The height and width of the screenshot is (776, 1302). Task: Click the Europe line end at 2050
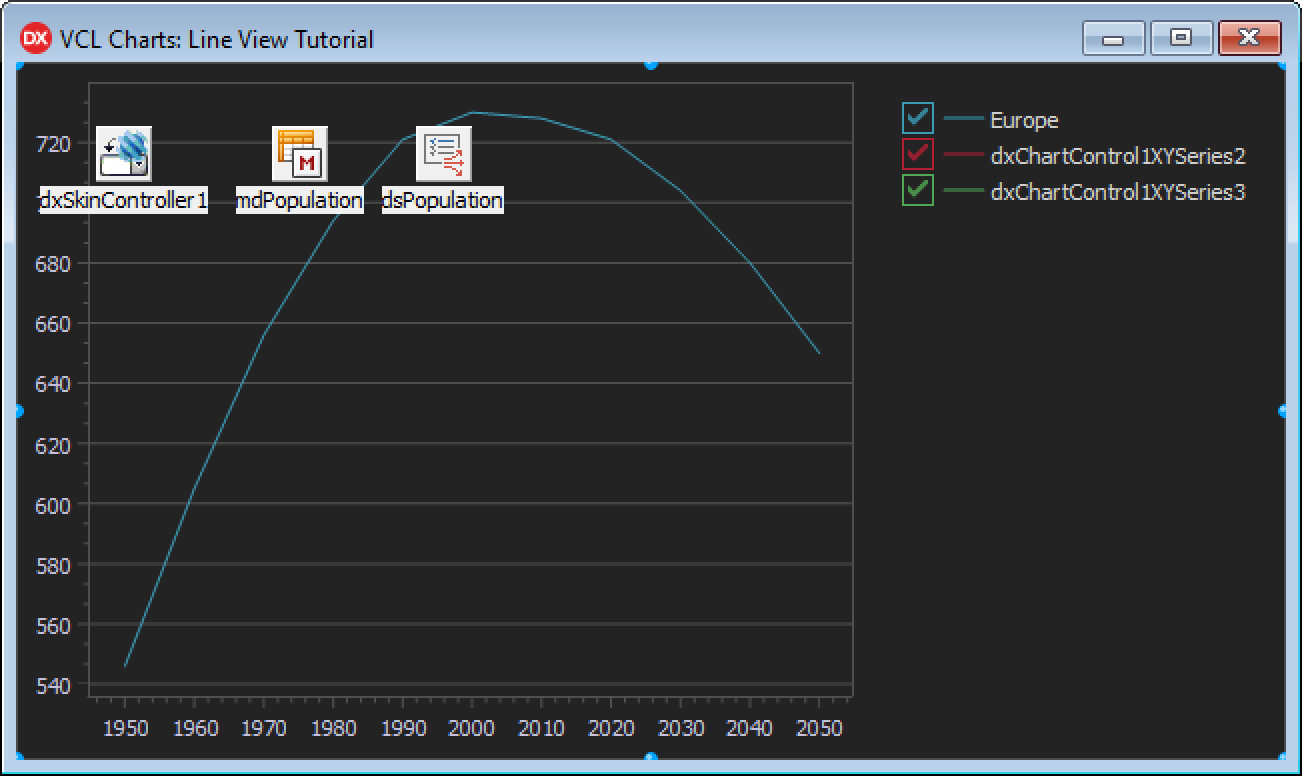tap(819, 352)
